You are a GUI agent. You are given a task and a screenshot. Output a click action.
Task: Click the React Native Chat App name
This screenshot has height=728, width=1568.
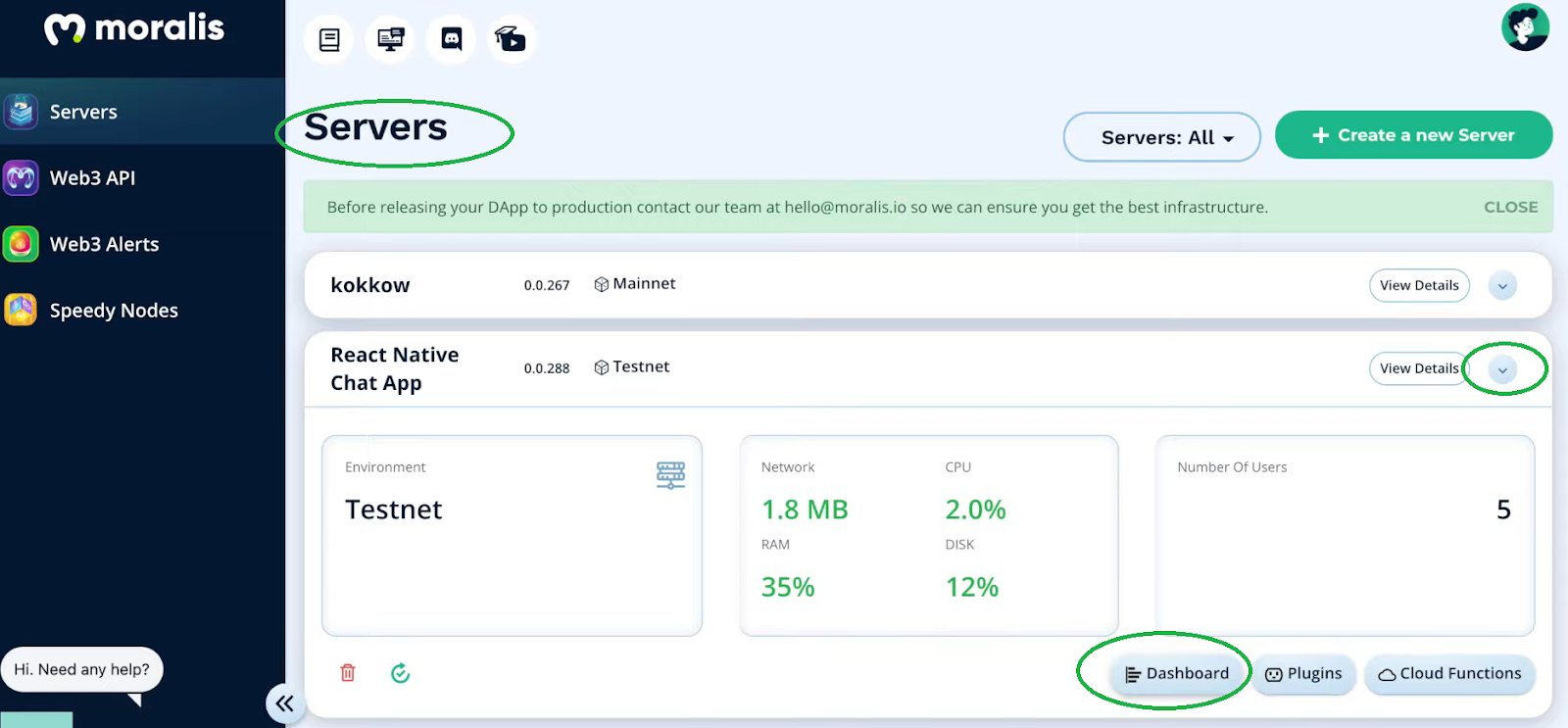(394, 368)
